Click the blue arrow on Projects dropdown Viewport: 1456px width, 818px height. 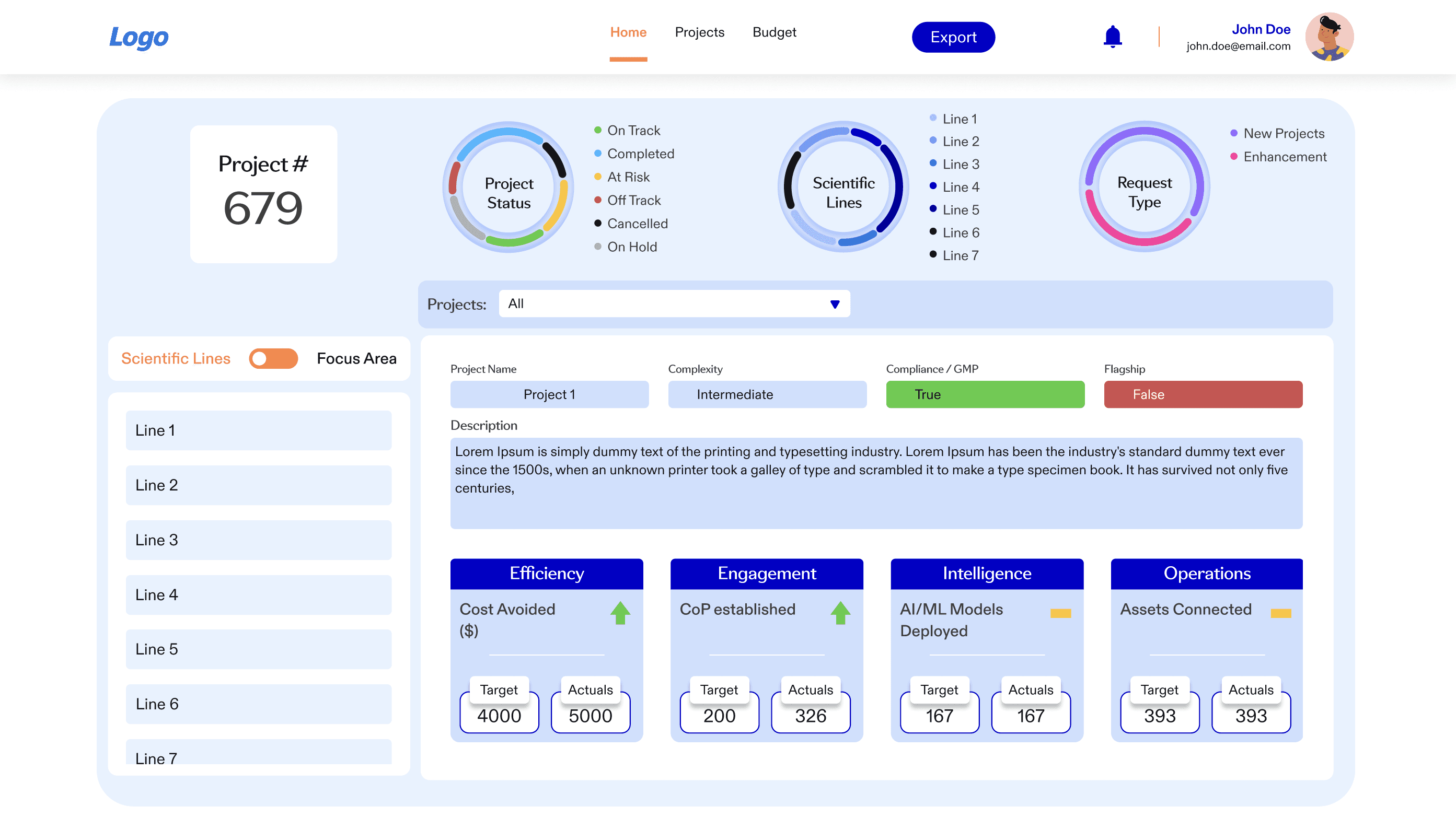(x=834, y=305)
